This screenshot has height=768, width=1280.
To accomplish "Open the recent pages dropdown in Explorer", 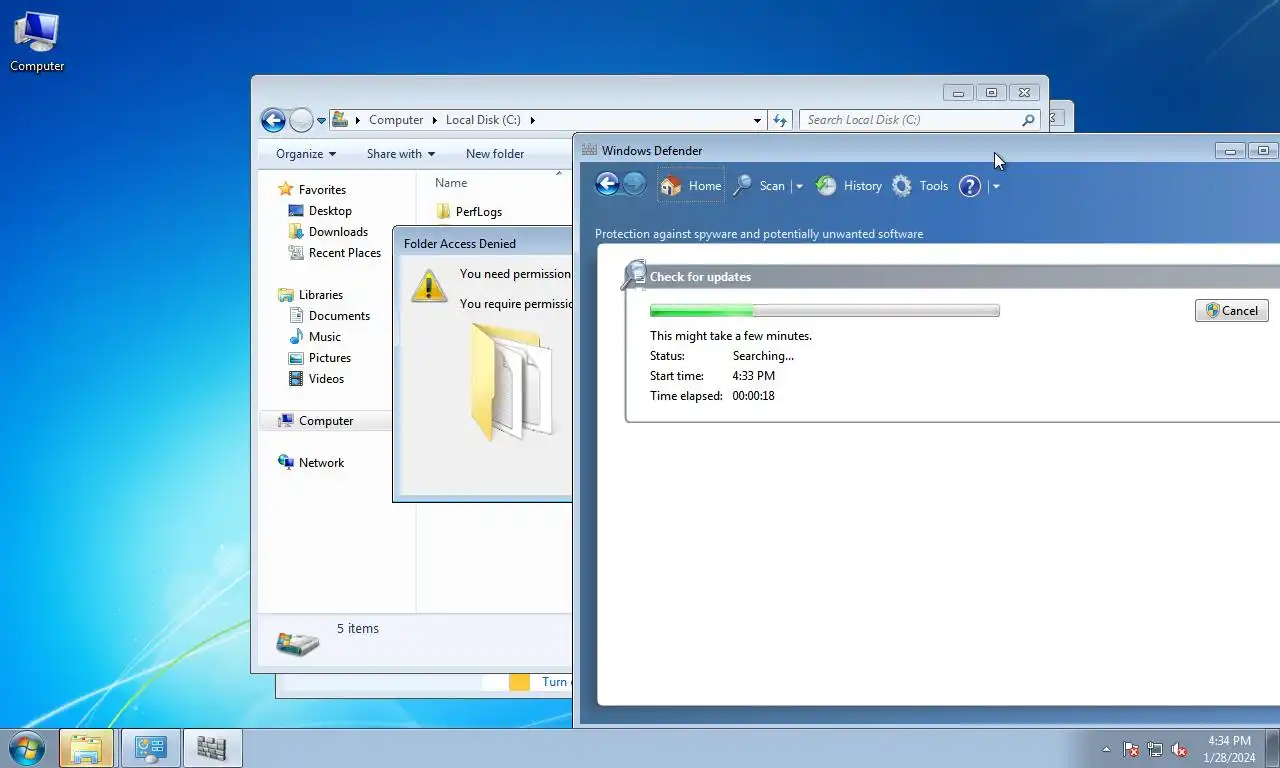I will [x=321, y=121].
